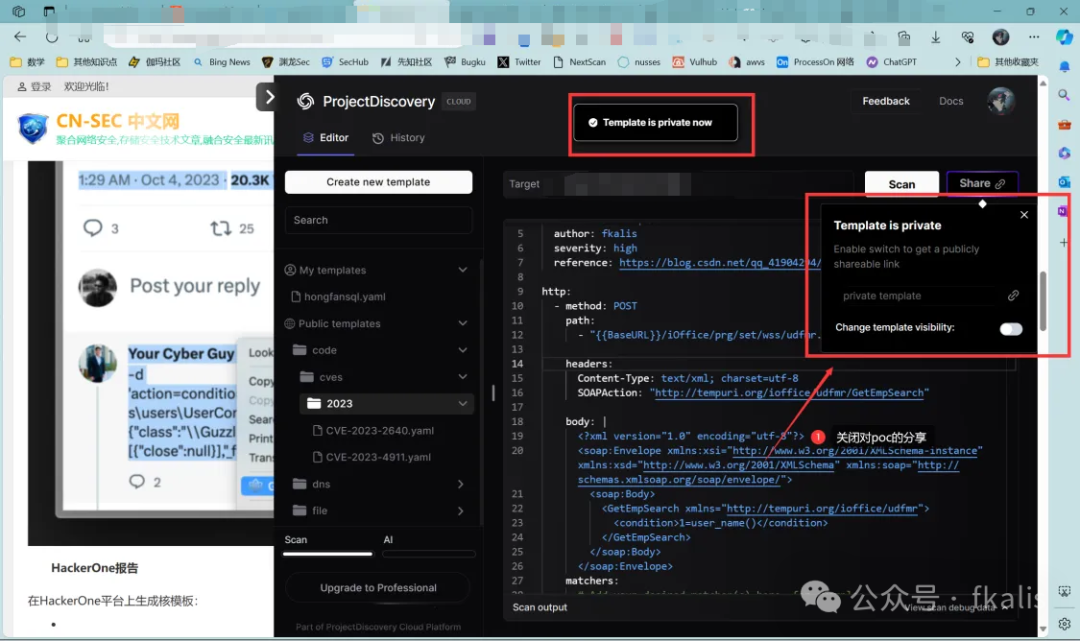Click the page vertical scrollbar thumb
This screenshot has height=641, width=1080.
1043,301
